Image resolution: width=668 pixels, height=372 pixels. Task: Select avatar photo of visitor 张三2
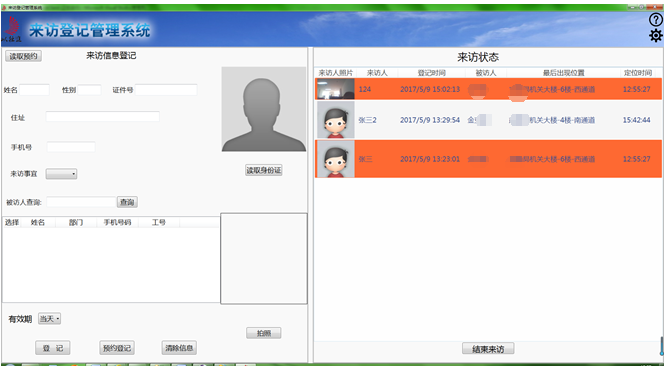(335, 120)
